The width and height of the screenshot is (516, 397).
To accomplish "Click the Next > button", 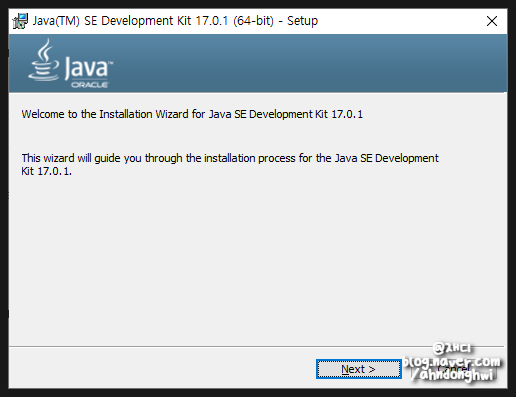I will (359, 369).
